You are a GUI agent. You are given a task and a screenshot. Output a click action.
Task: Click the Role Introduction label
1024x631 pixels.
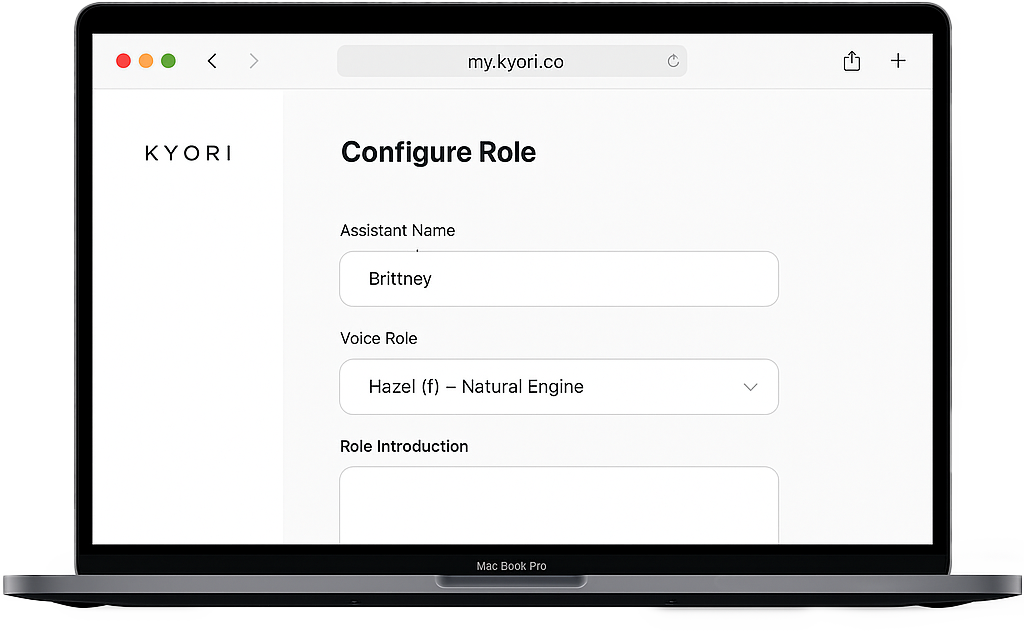[404, 446]
